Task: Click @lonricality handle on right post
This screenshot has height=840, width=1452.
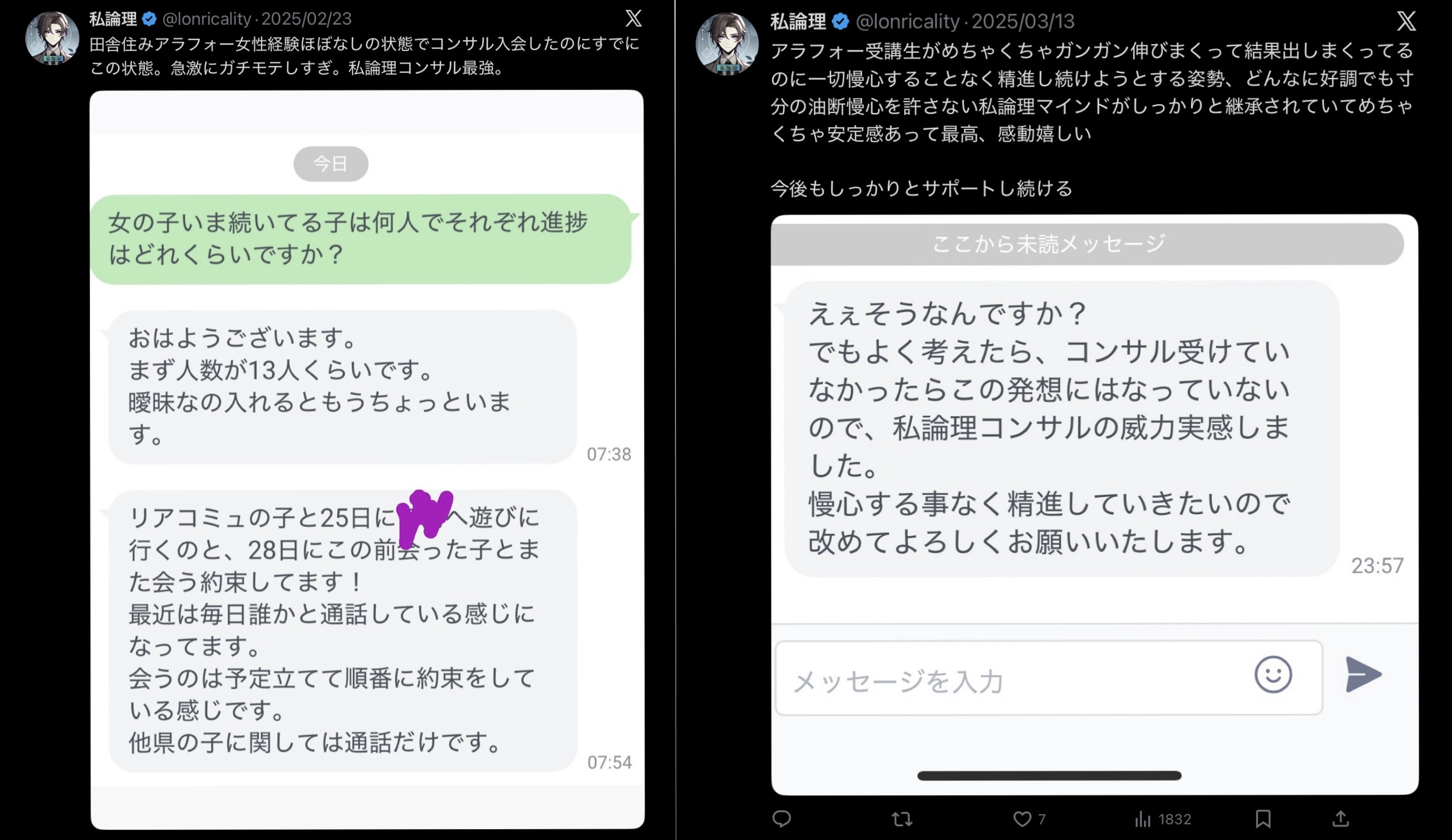Action: [x=907, y=21]
